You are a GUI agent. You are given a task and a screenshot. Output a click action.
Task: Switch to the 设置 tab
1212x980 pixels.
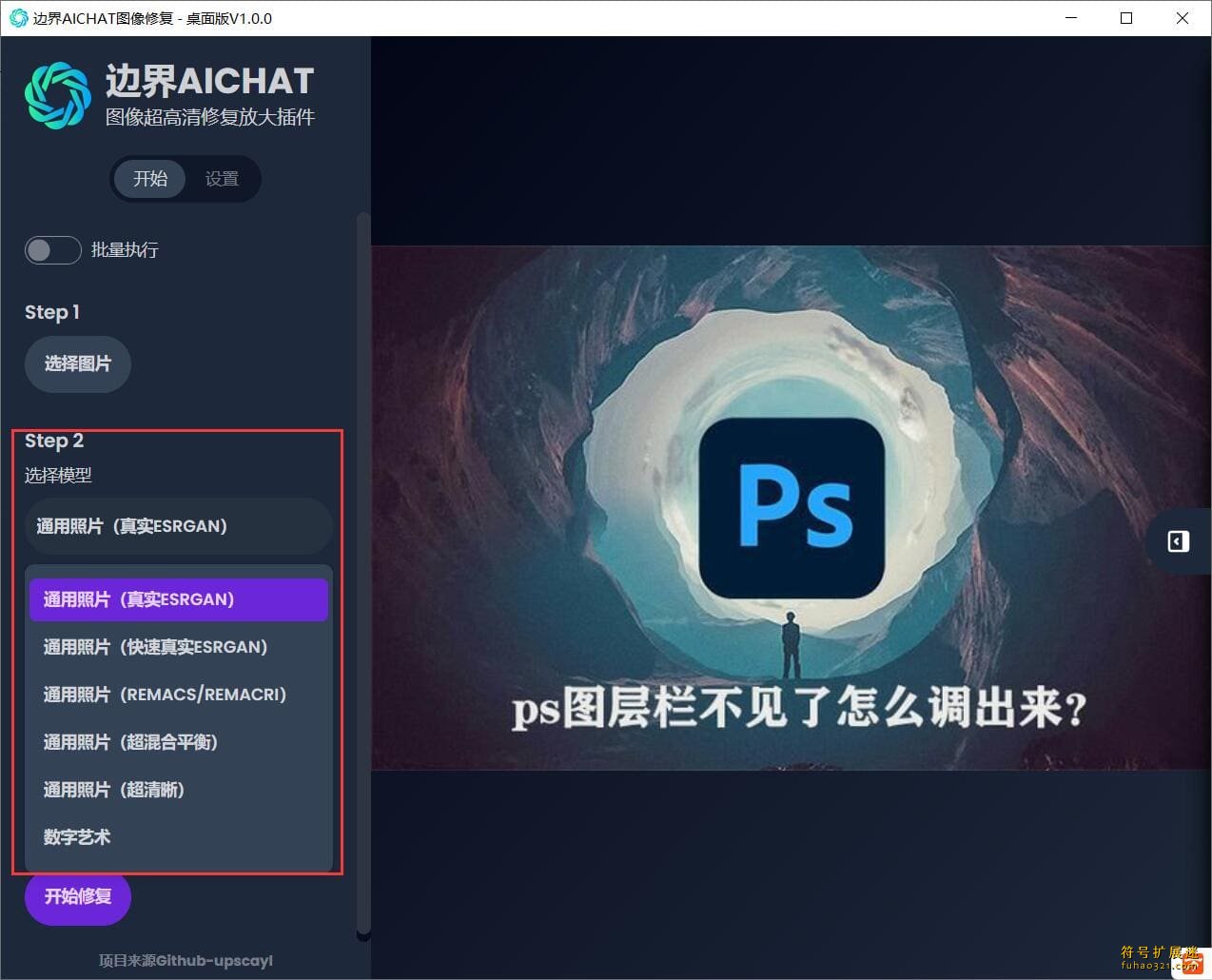(x=222, y=179)
